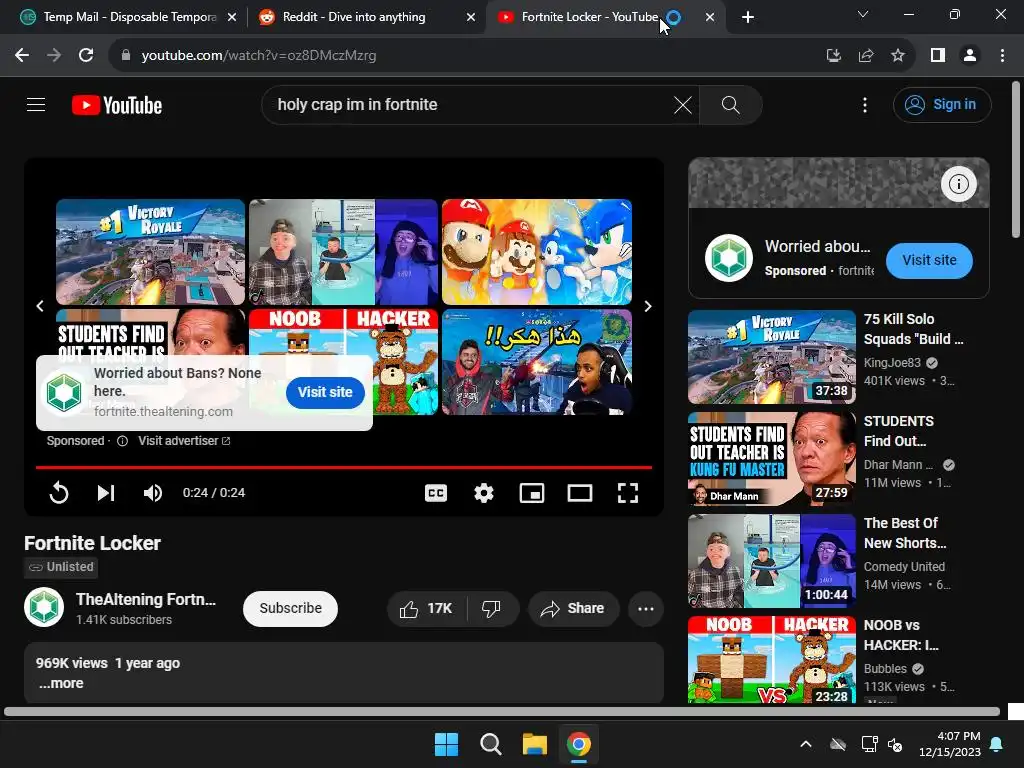Subscribe to TheAltening channel
This screenshot has width=1024, height=768.
(x=290, y=608)
